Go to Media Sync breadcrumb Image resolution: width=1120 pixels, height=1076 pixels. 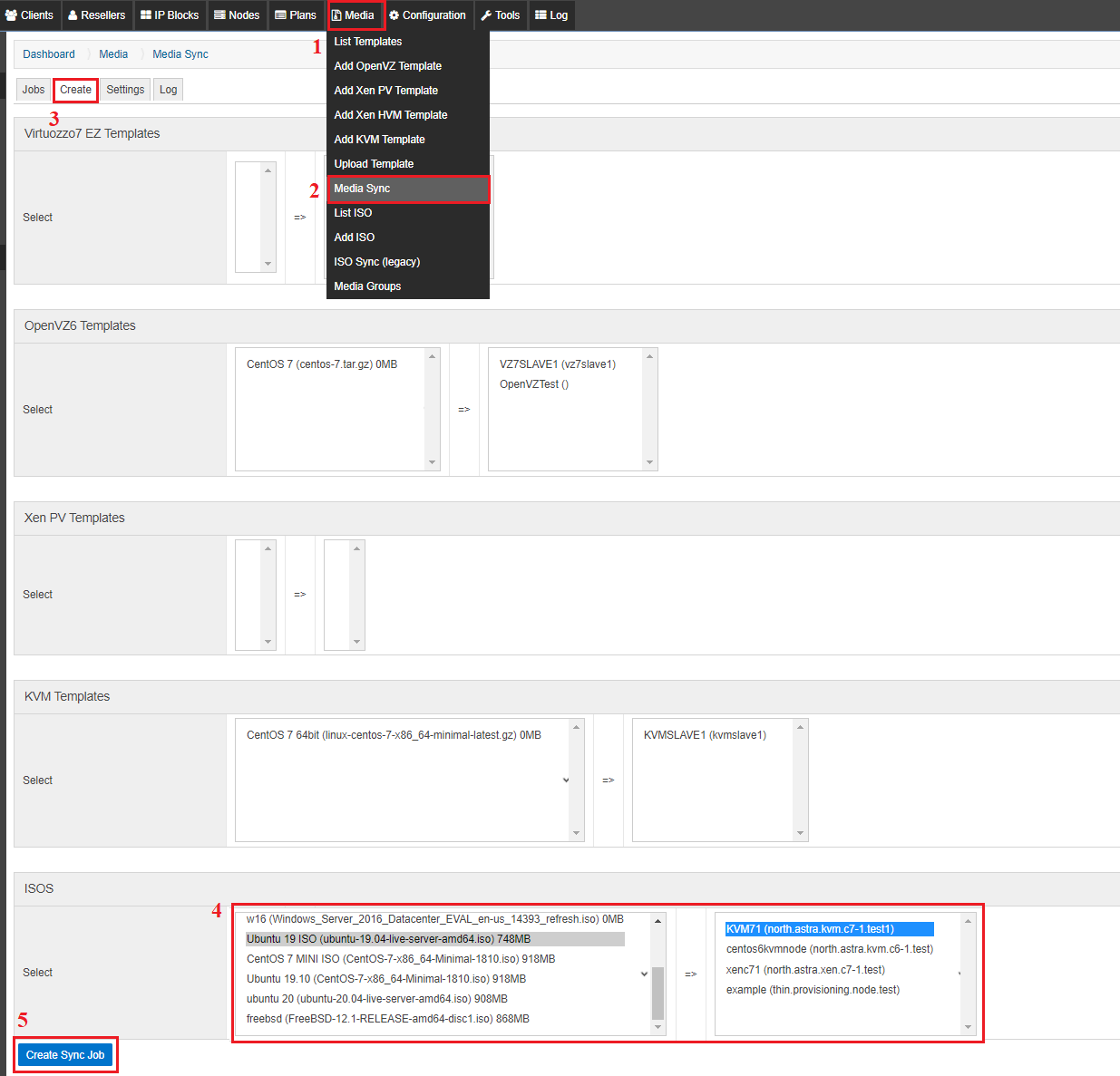point(180,54)
